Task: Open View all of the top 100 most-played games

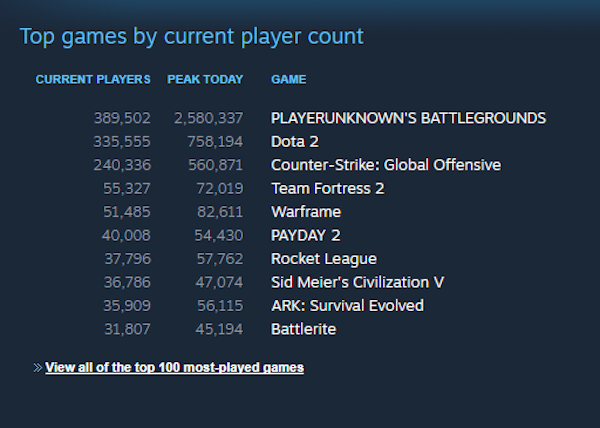Action: (x=174, y=368)
